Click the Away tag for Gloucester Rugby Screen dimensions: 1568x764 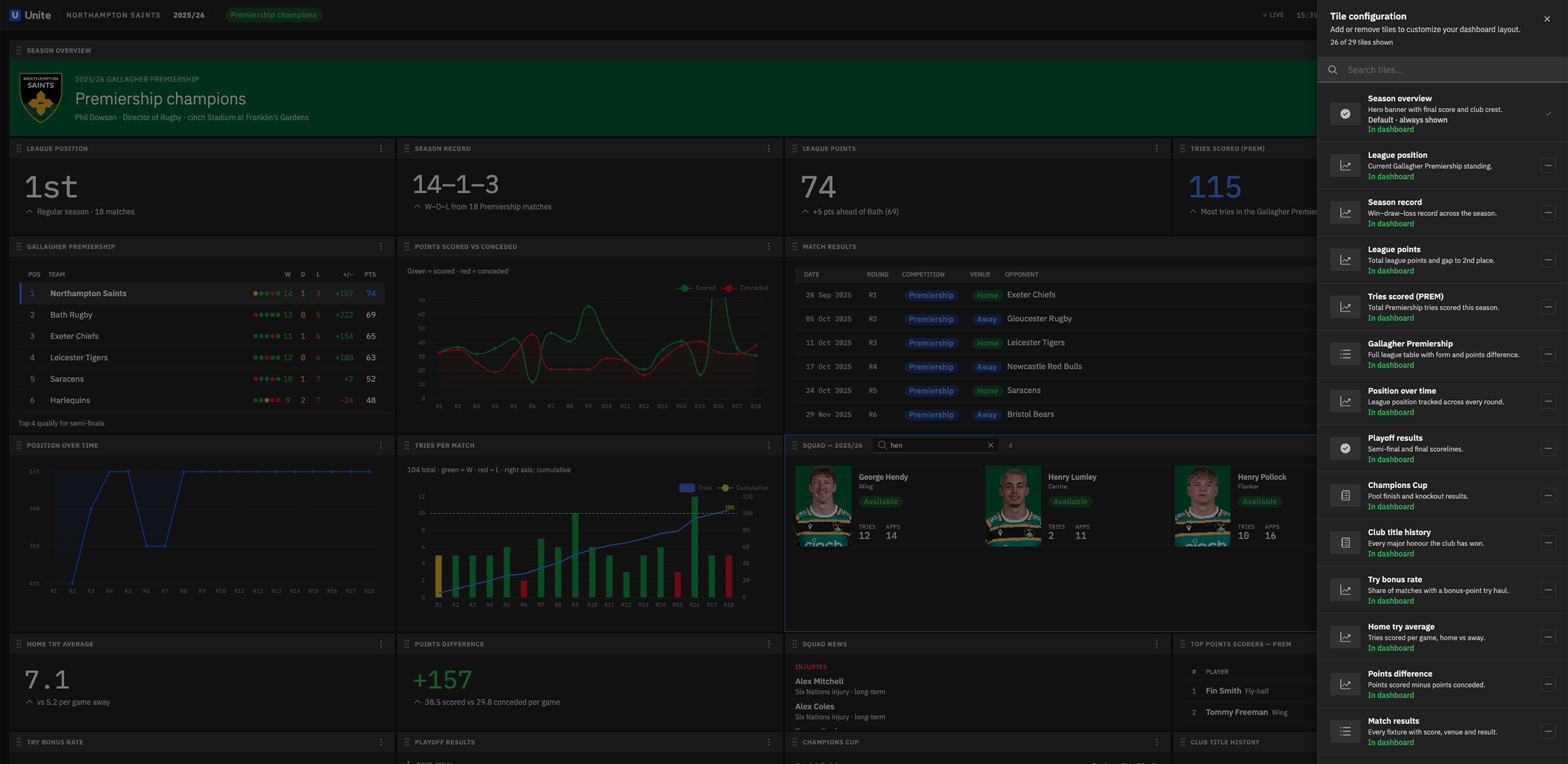[x=986, y=319]
